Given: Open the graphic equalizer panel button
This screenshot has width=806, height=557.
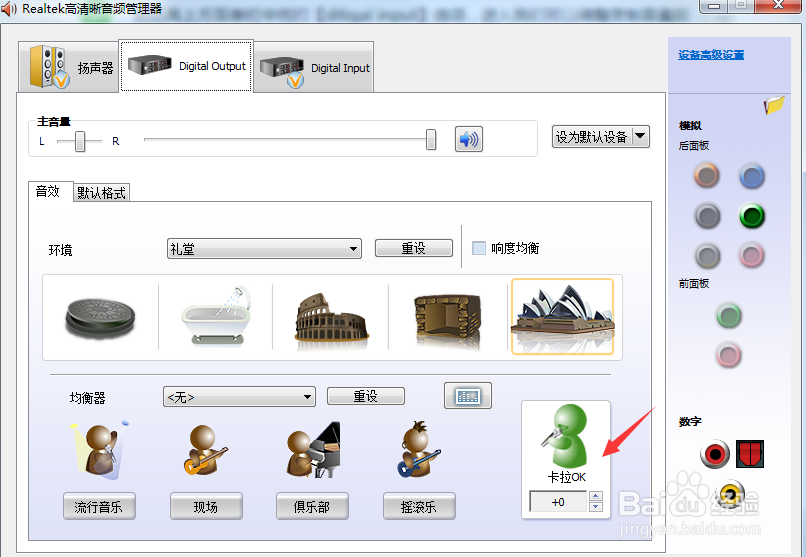Looking at the screenshot, I should click(468, 396).
